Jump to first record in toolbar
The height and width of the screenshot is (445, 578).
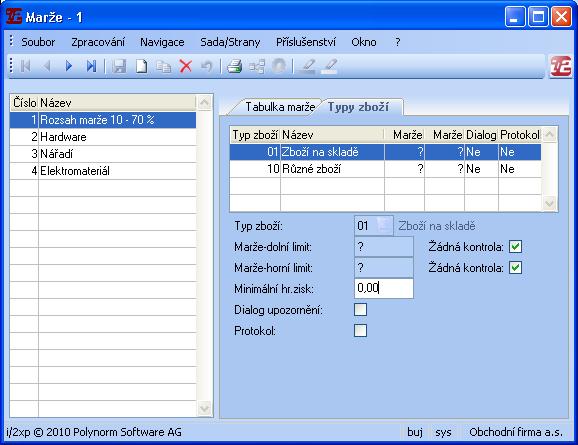click(x=25, y=66)
